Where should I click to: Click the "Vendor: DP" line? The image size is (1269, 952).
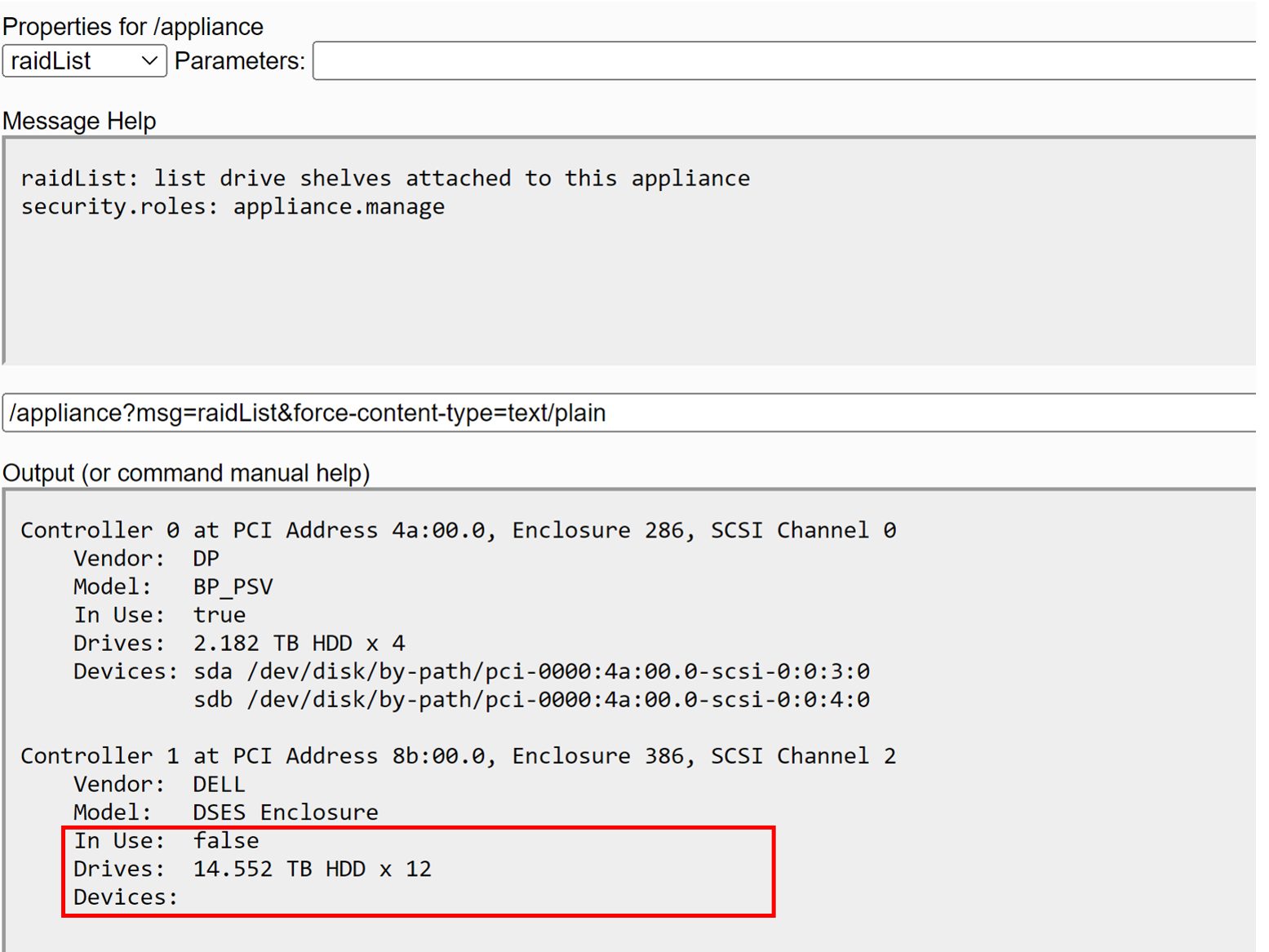tap(146, 559)
